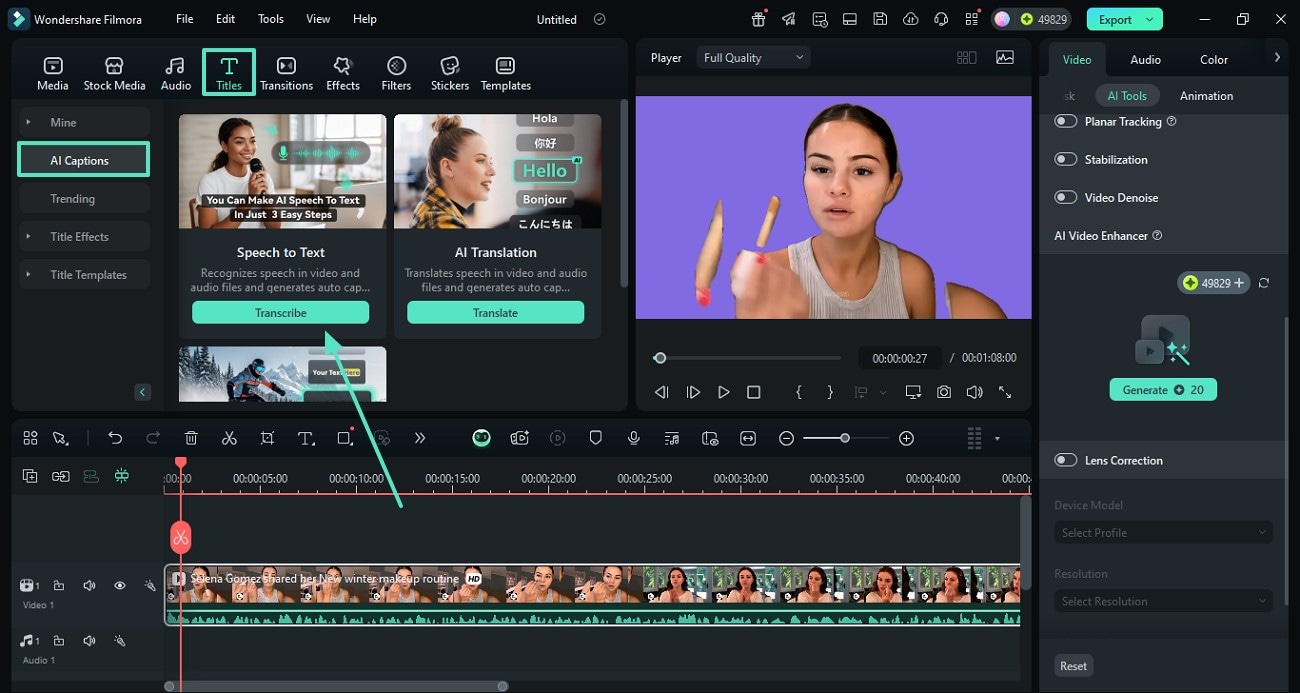Viewport: 1300px width, 693px height.
Task: Click the zoom-in plus icon on timeline
Action: coord(906,438)
